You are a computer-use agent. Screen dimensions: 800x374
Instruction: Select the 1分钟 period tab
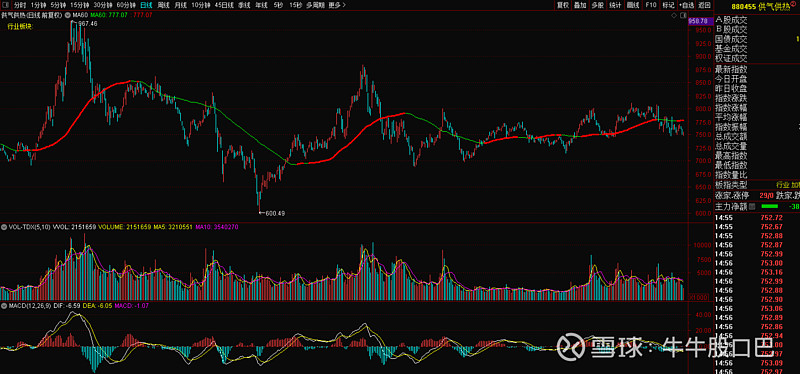click(38, 5)
